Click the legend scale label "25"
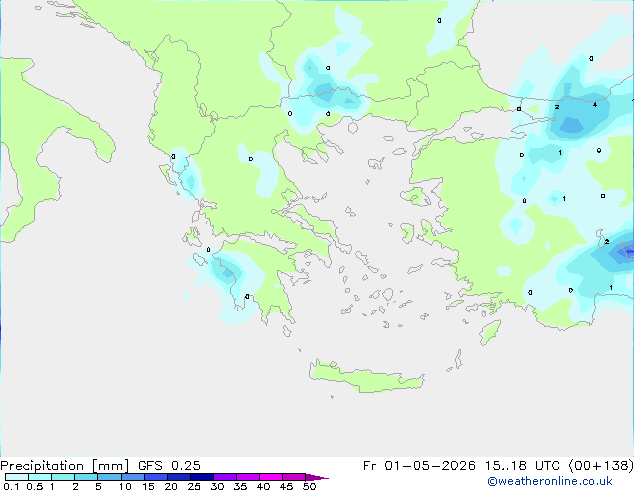This screenshot has width=634, height=490. tap(194, 486)
